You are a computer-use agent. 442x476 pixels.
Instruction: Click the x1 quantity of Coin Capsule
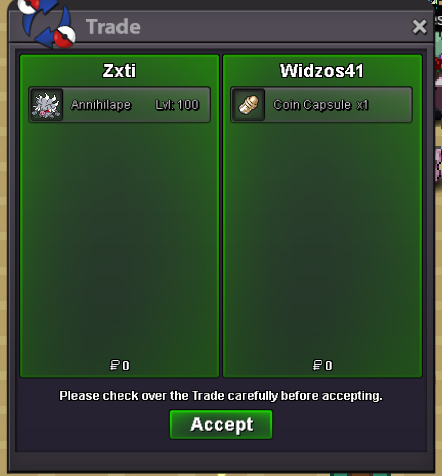coord(362,105)
